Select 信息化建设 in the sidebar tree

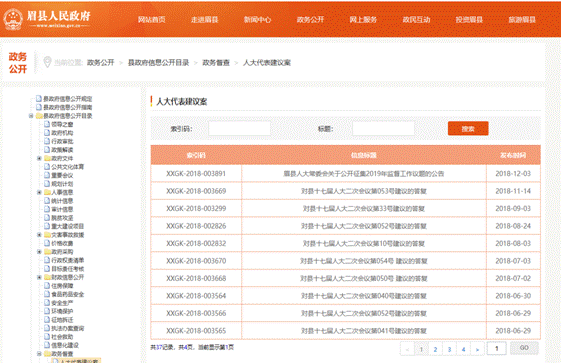point(65,345)
